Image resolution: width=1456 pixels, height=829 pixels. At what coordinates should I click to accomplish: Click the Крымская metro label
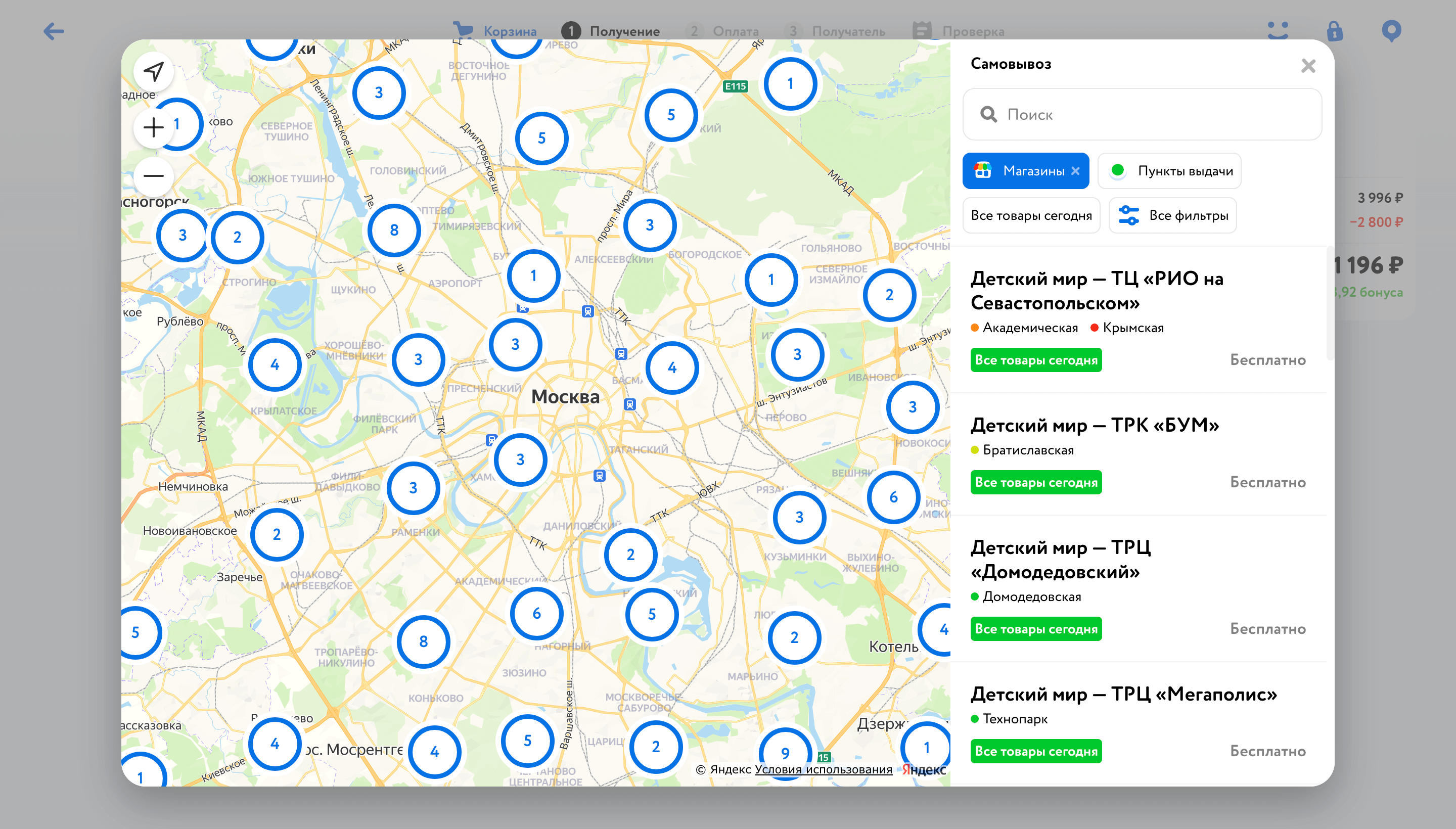(1132, 328)
